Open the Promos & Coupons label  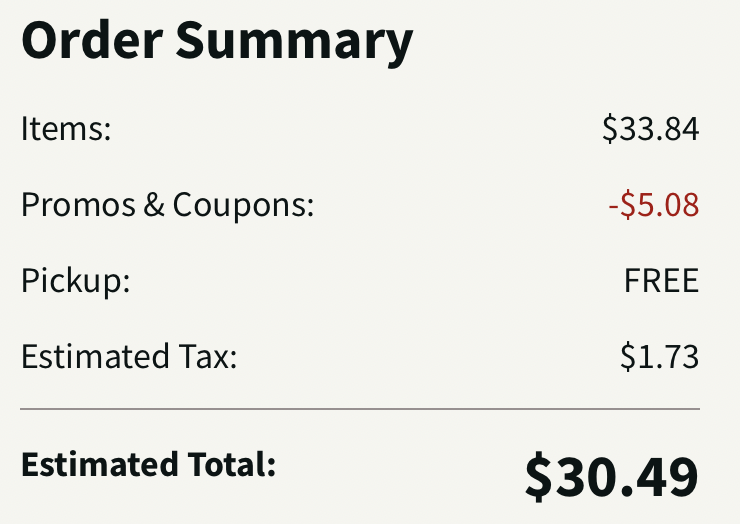(x=167, y=205)
